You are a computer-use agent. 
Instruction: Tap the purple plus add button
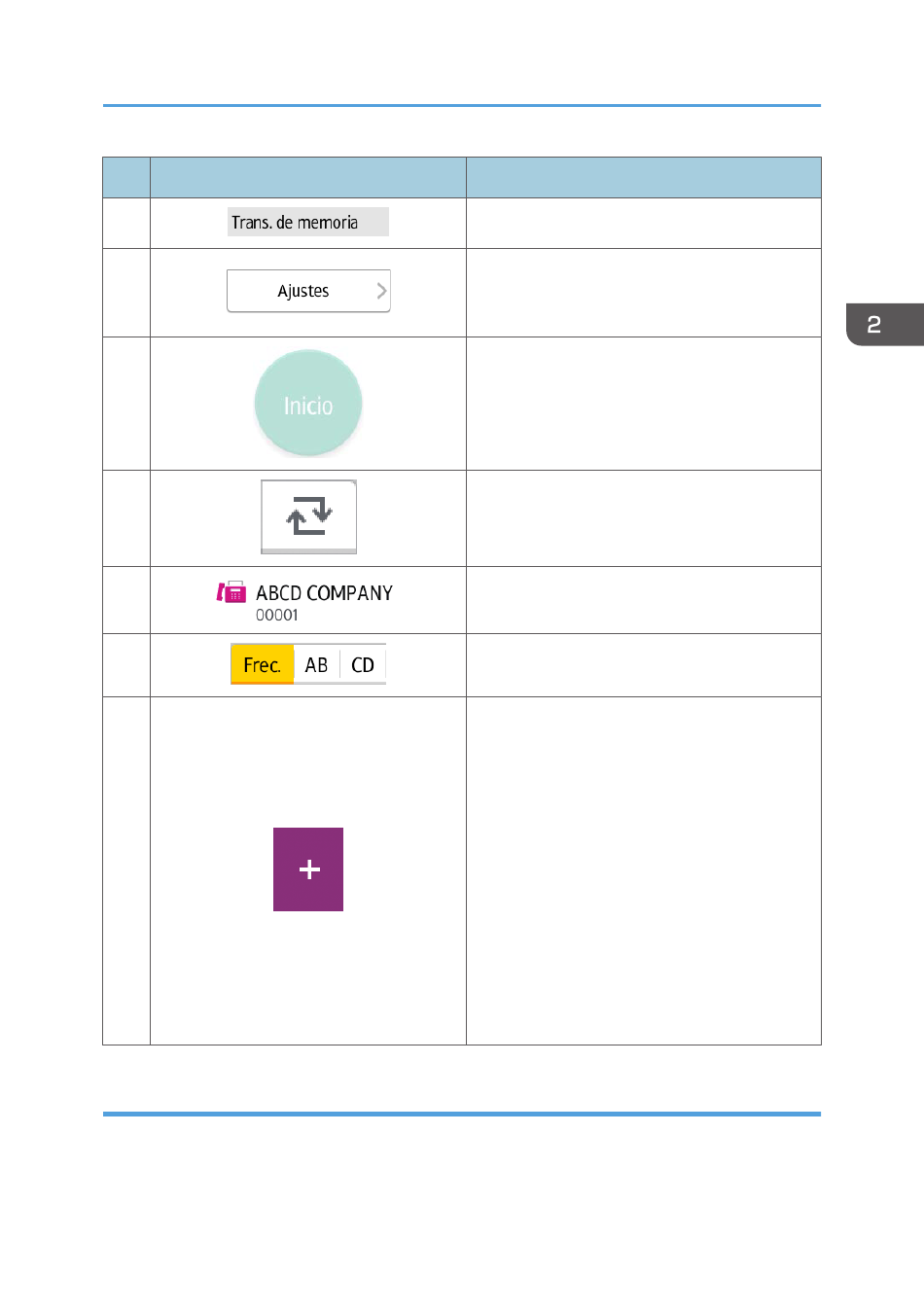308,869
